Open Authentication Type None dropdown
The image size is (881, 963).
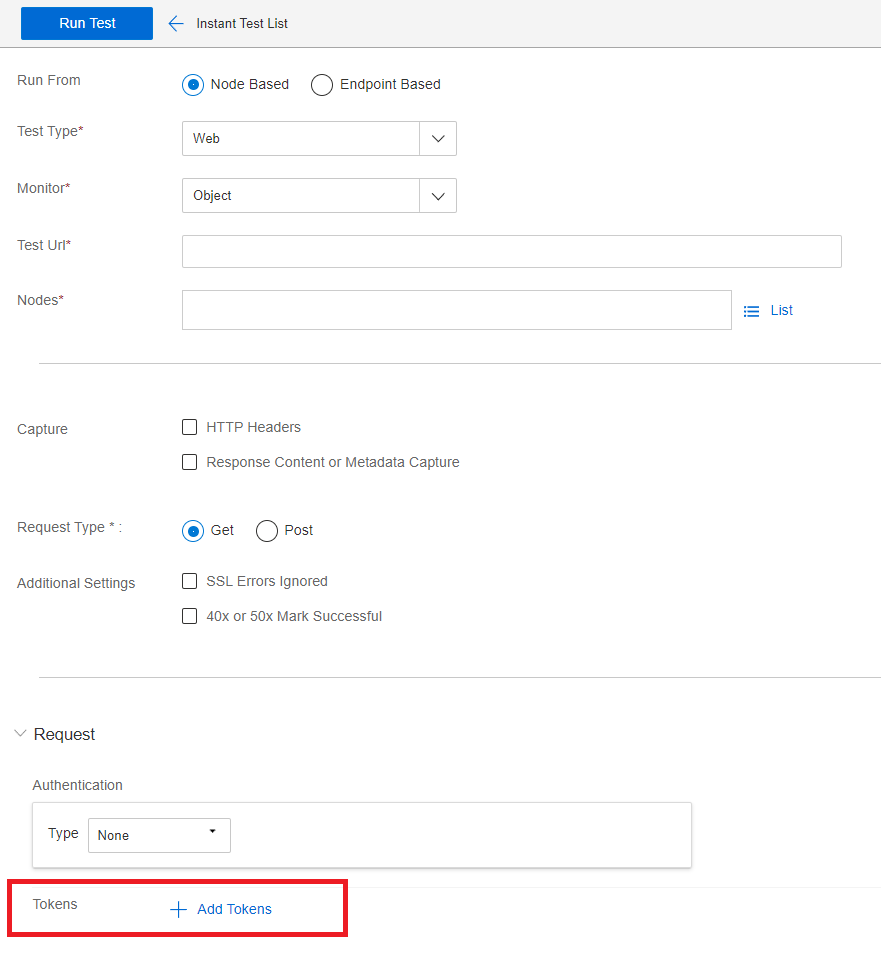[x=160, y=836]
